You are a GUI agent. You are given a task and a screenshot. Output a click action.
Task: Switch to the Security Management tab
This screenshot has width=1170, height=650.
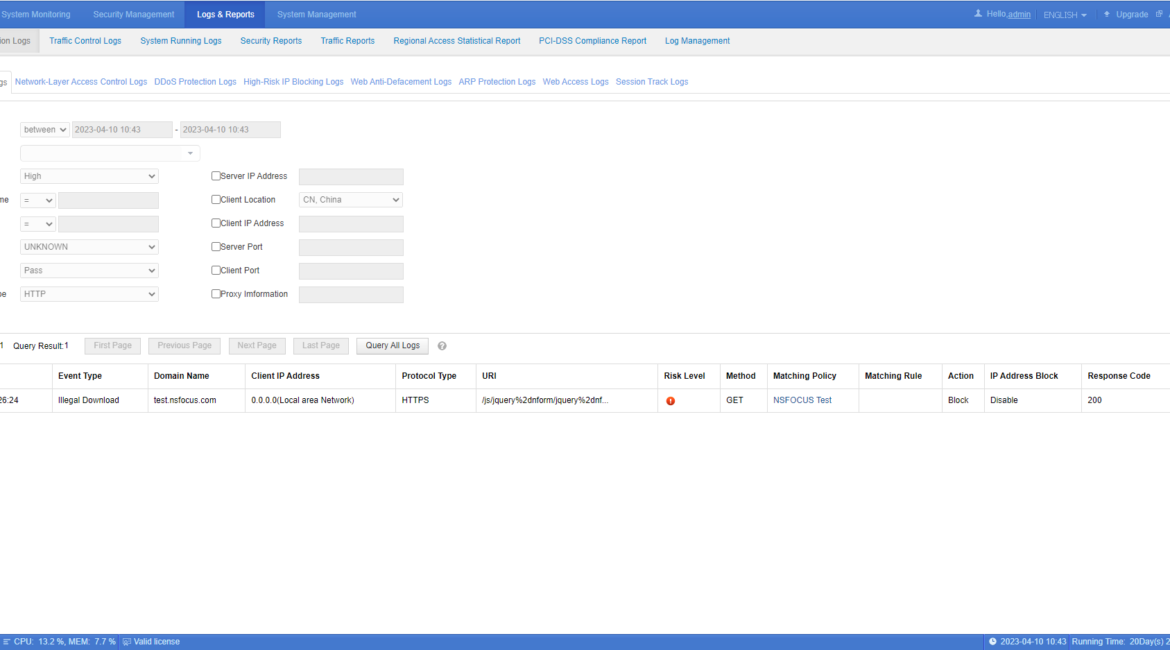coord(133,13)
